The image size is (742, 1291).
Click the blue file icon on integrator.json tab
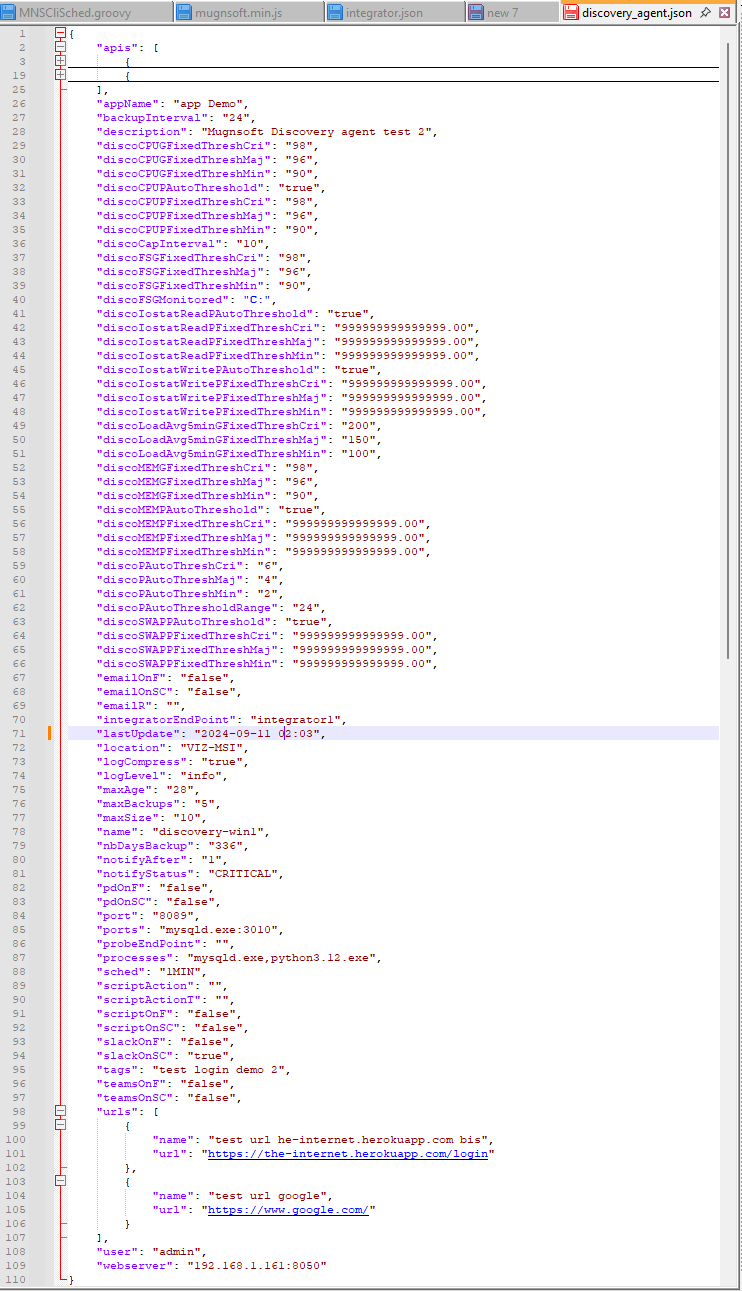pyautogui.click(x=336, y=13)
